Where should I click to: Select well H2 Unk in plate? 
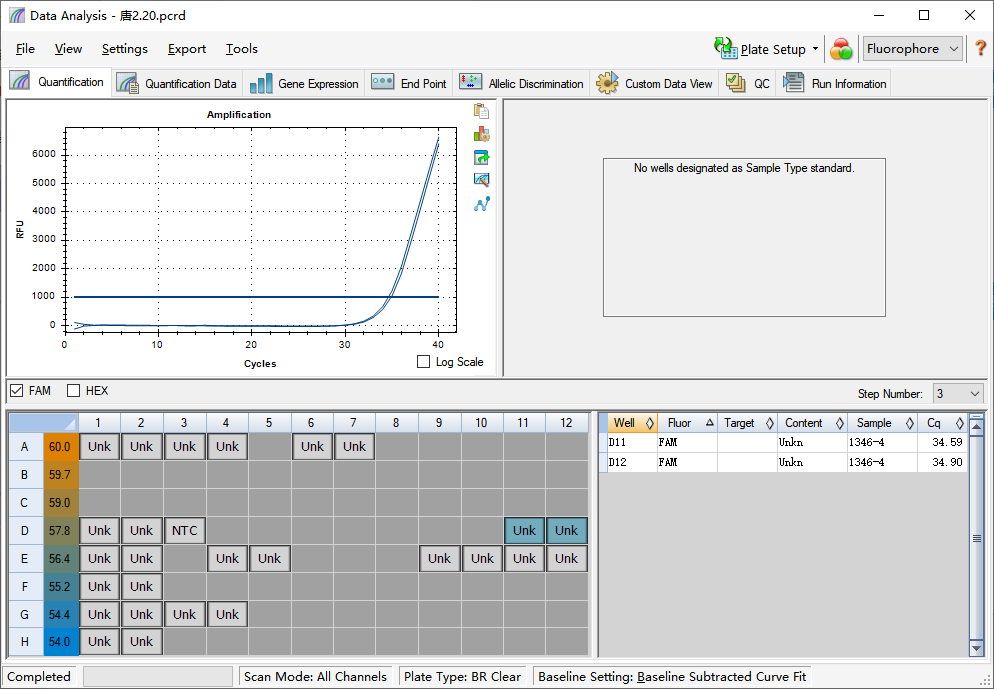(141, 641)
